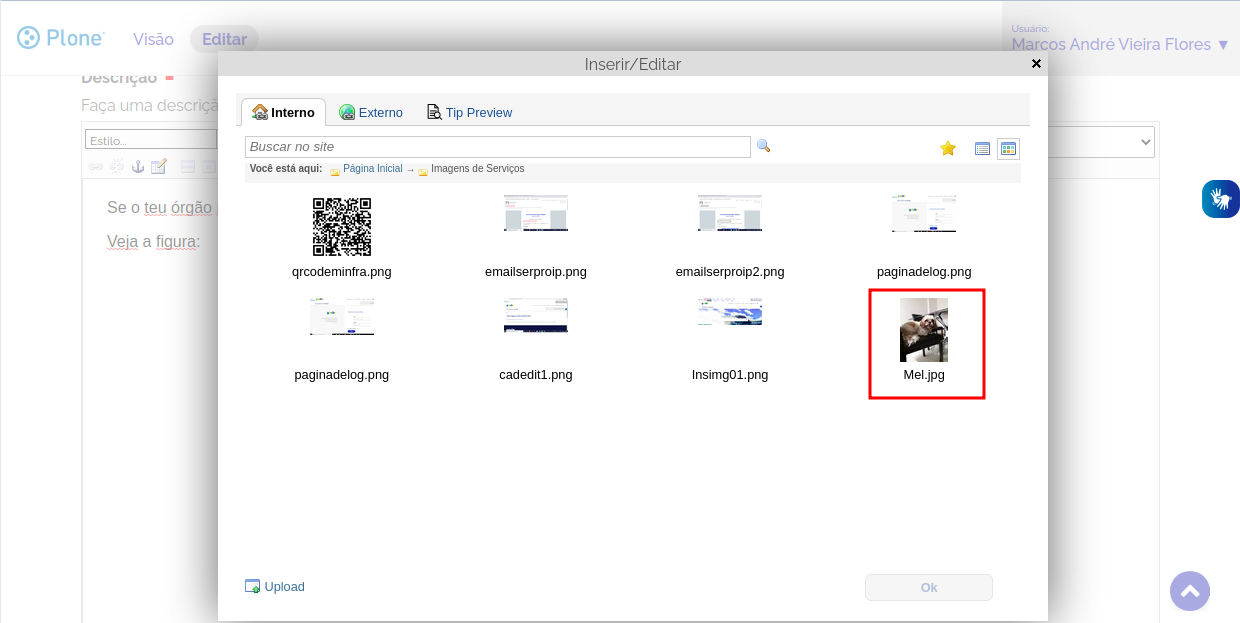Switch to list view mode
This screenshot has width=1240, height=623.
point(982,148)
